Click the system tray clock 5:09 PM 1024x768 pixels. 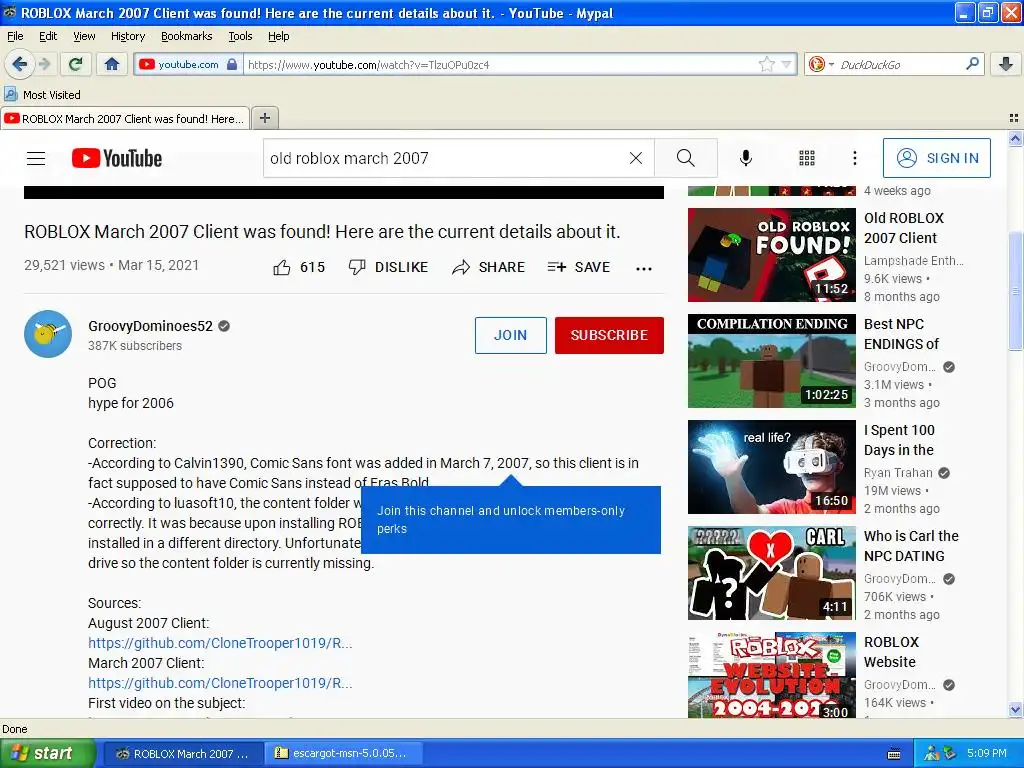coord(987,754)
